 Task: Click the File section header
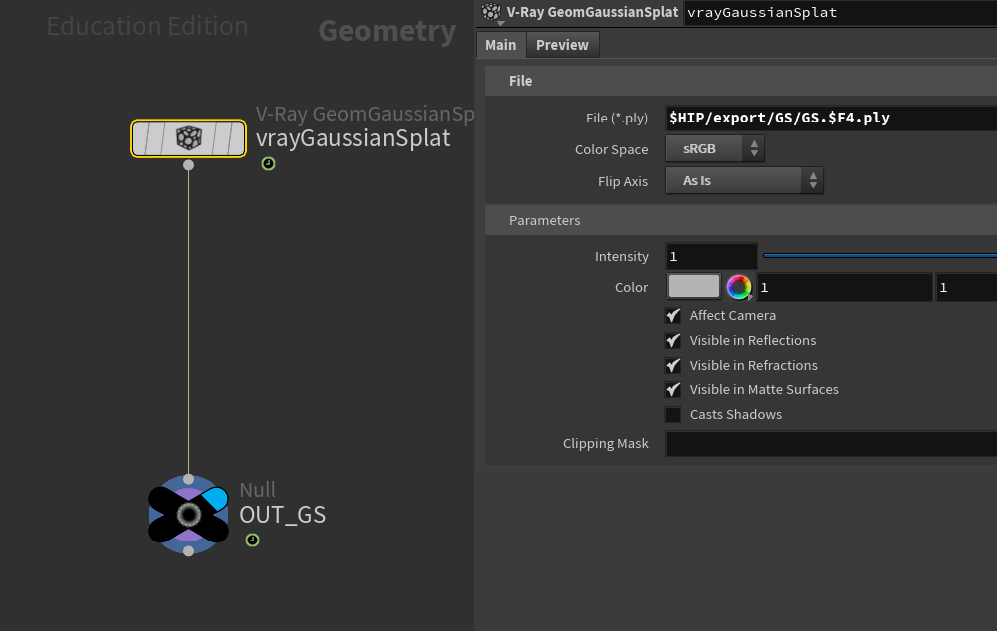tap(520, 81)
